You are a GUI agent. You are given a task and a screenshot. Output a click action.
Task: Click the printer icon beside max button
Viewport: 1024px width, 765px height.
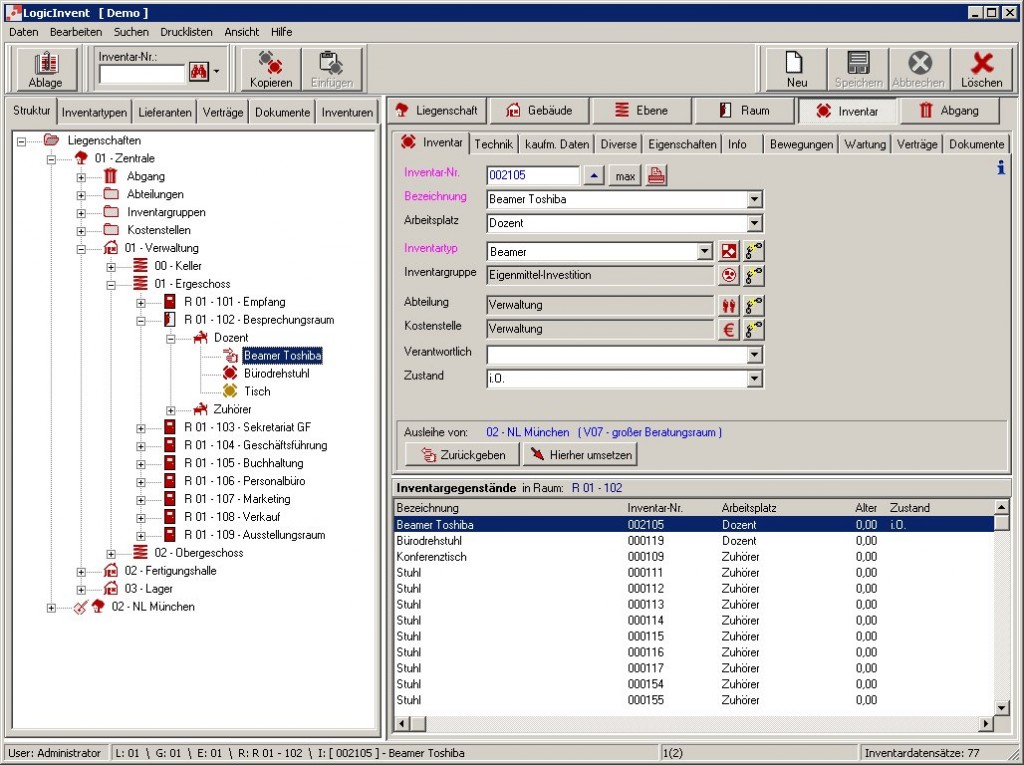coord(656,176)
